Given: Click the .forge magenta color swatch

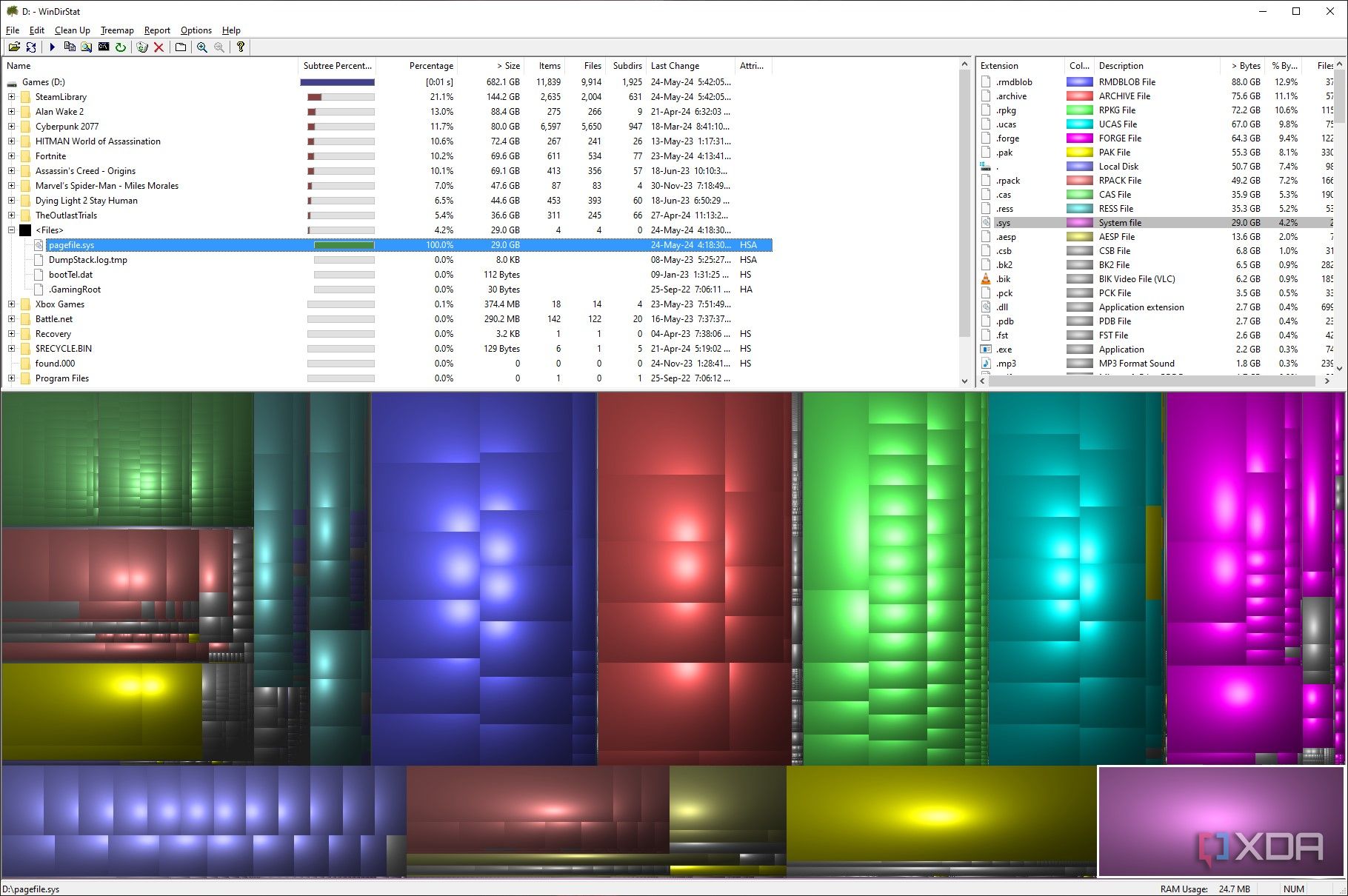Looking at the screenshot, I should 1079,138.
